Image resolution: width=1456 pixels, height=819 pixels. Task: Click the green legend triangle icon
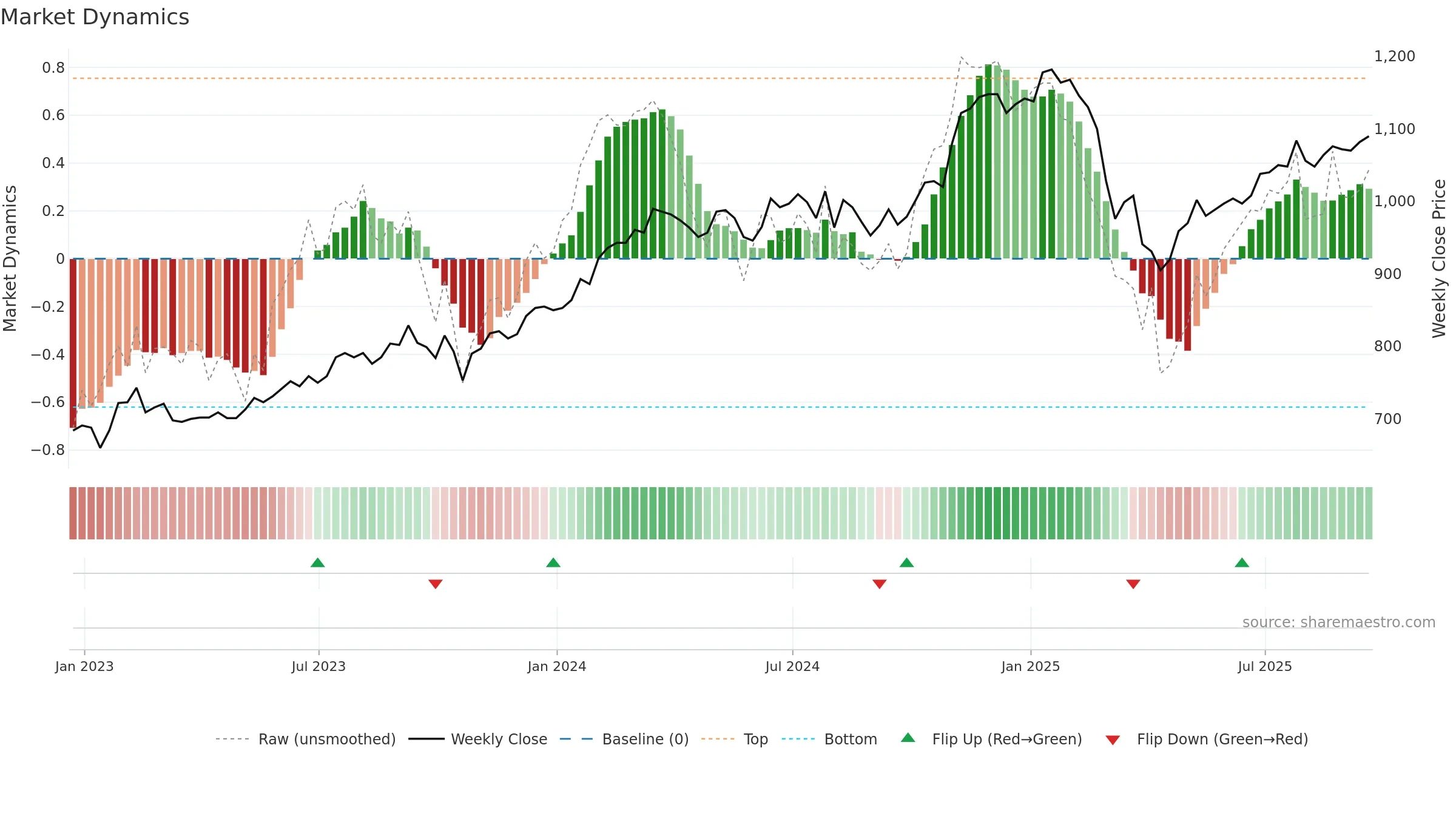coord(908,738)
